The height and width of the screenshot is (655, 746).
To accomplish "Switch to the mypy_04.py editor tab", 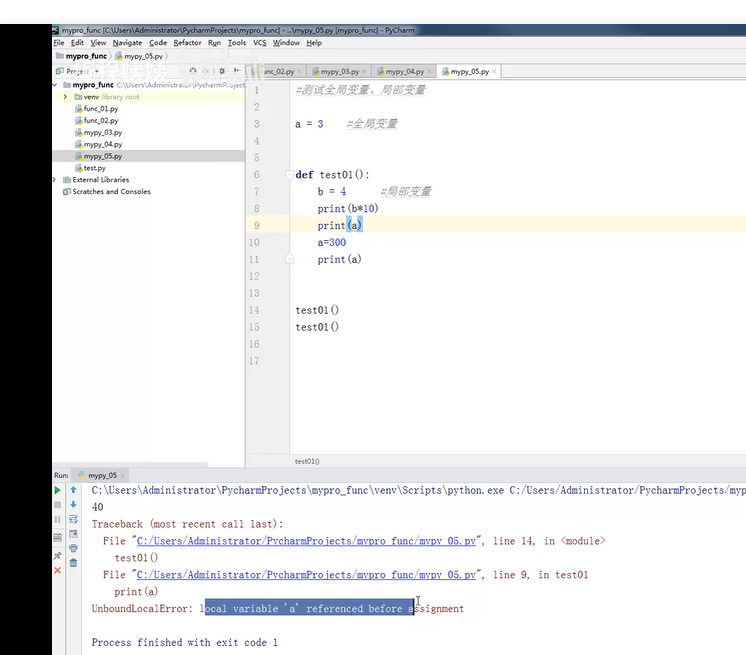I will 404,71.
